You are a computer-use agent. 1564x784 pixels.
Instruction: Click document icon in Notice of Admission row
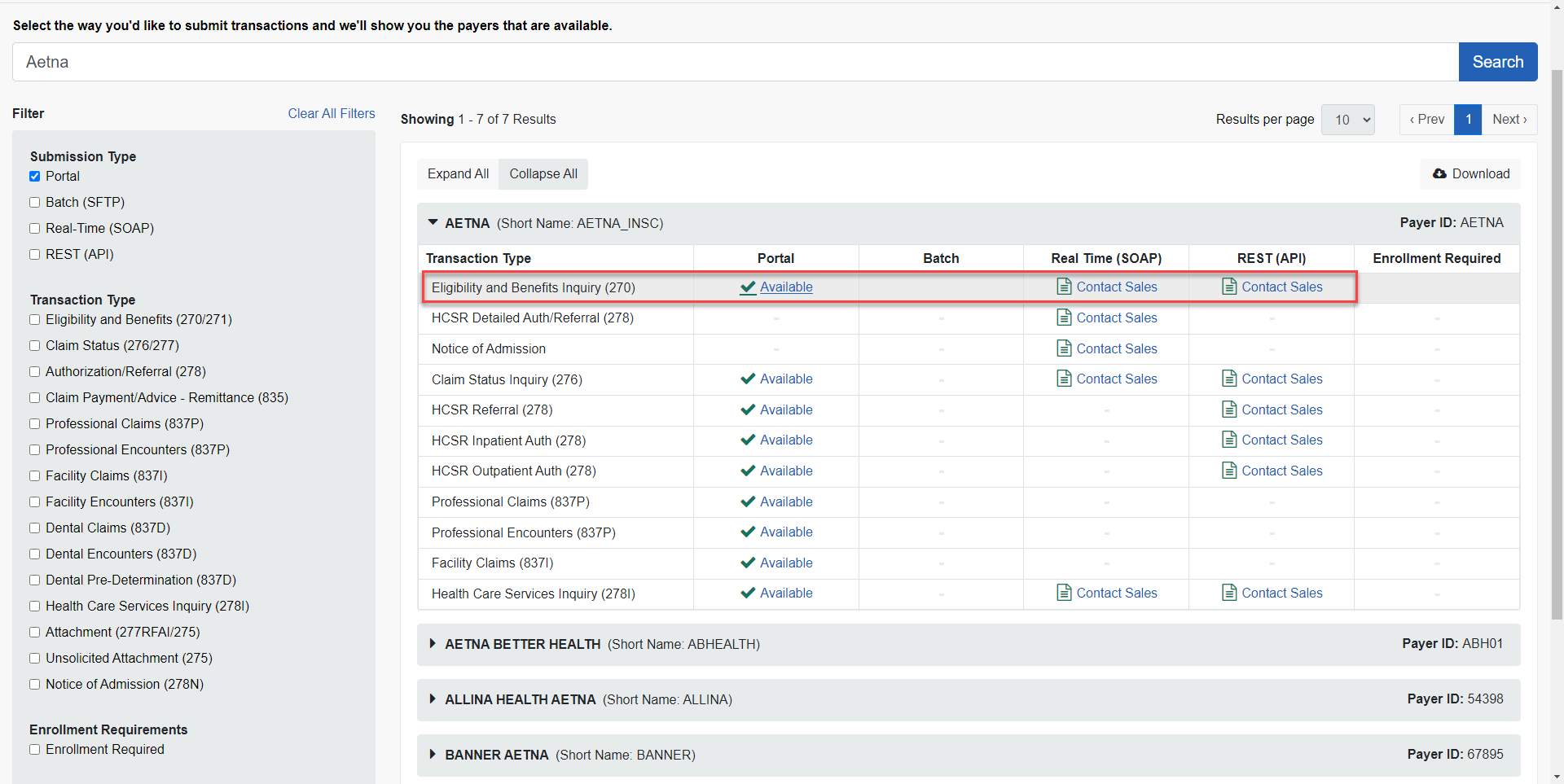(1064, 348)
